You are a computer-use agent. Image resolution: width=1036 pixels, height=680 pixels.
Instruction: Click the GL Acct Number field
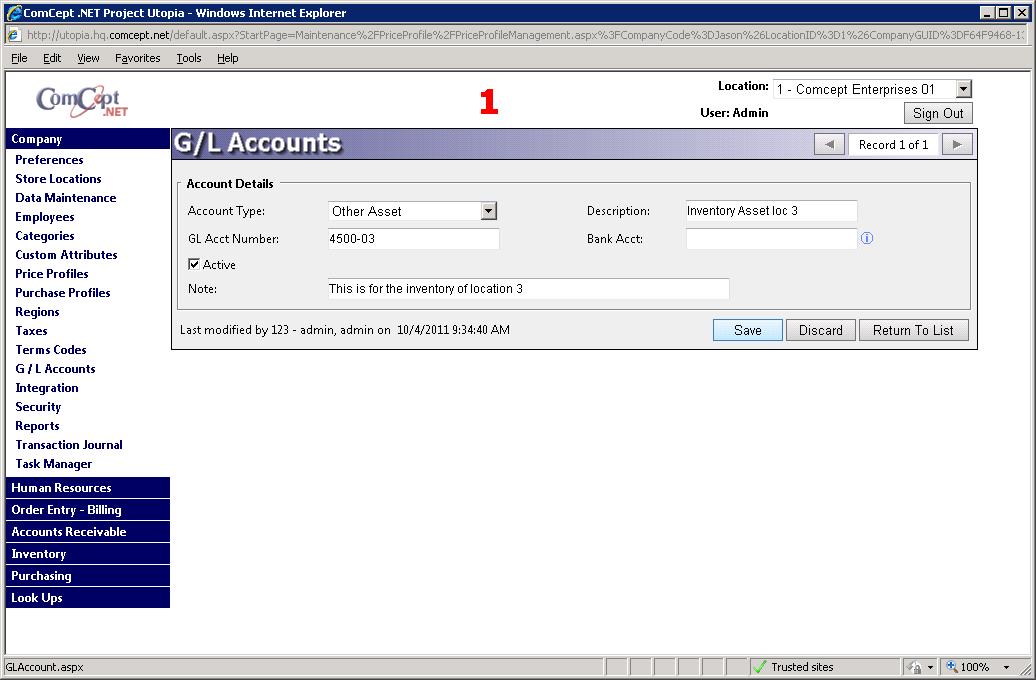[413, 239]
